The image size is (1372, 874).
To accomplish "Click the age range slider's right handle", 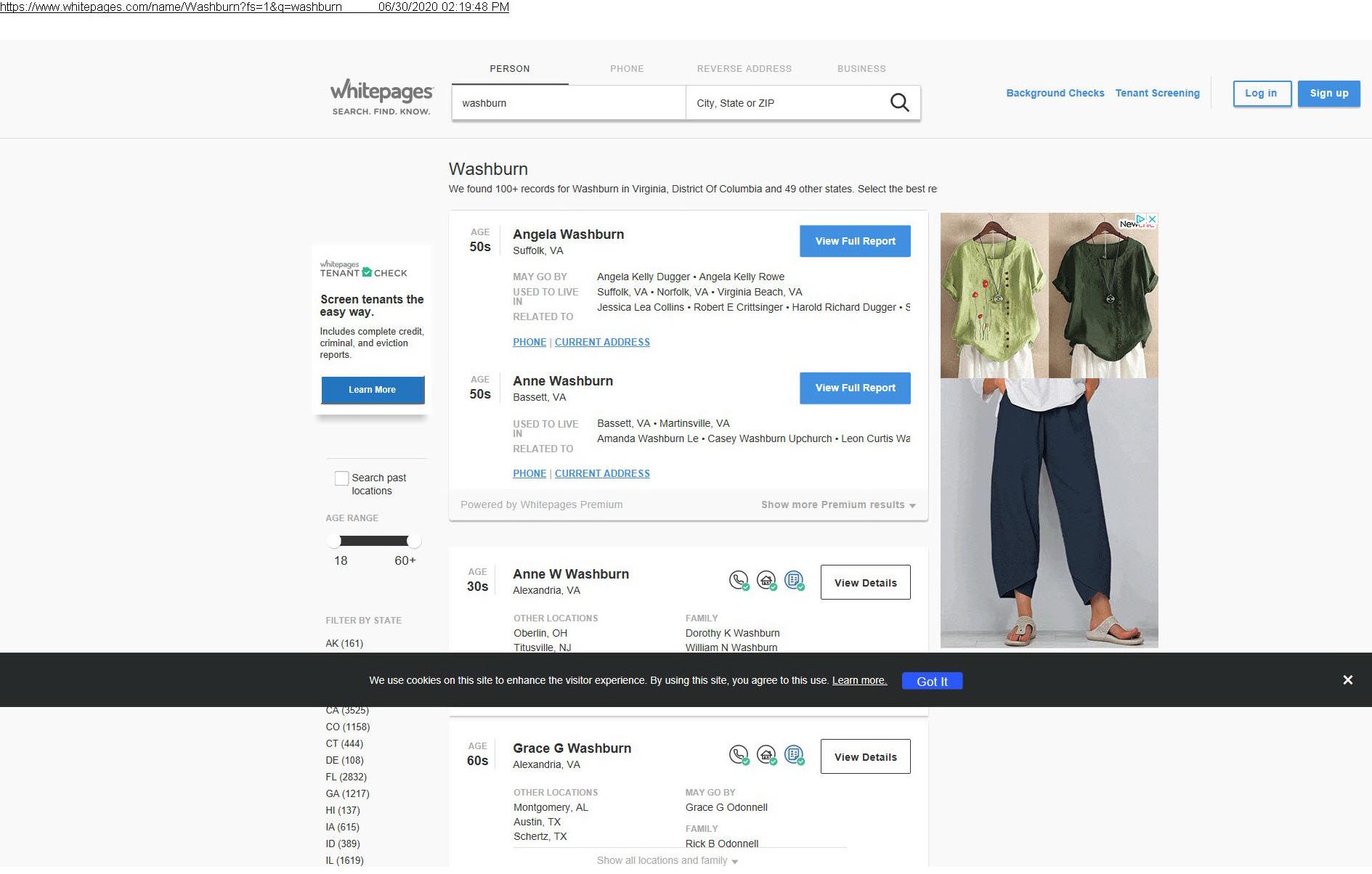I will [x=413, y=542].
